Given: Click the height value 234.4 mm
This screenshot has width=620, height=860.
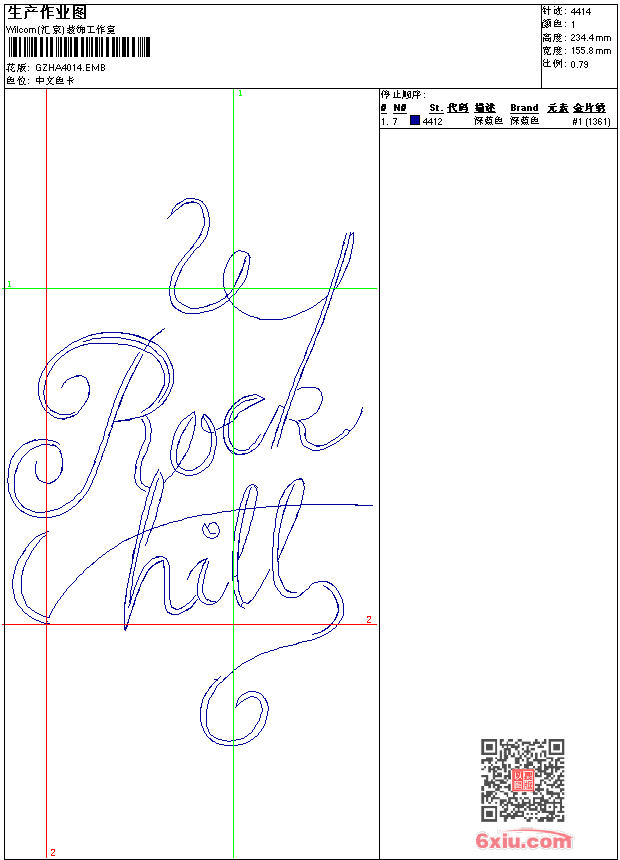Looking at the screenshot, I should pos(590,38).
